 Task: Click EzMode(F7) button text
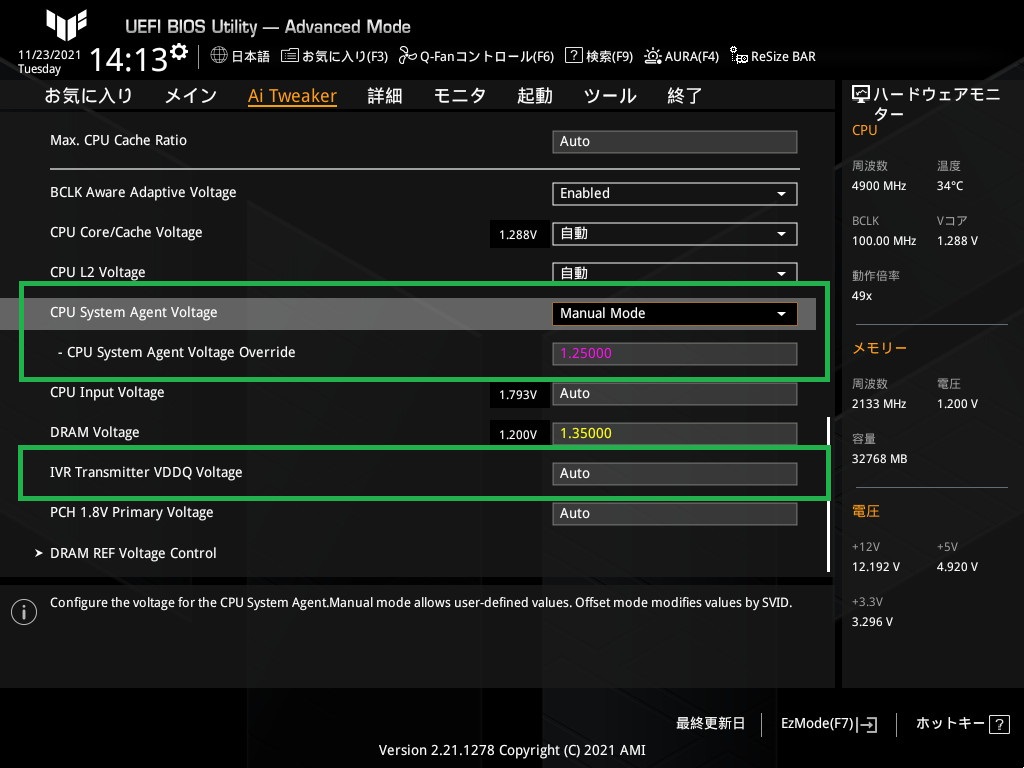817,724
